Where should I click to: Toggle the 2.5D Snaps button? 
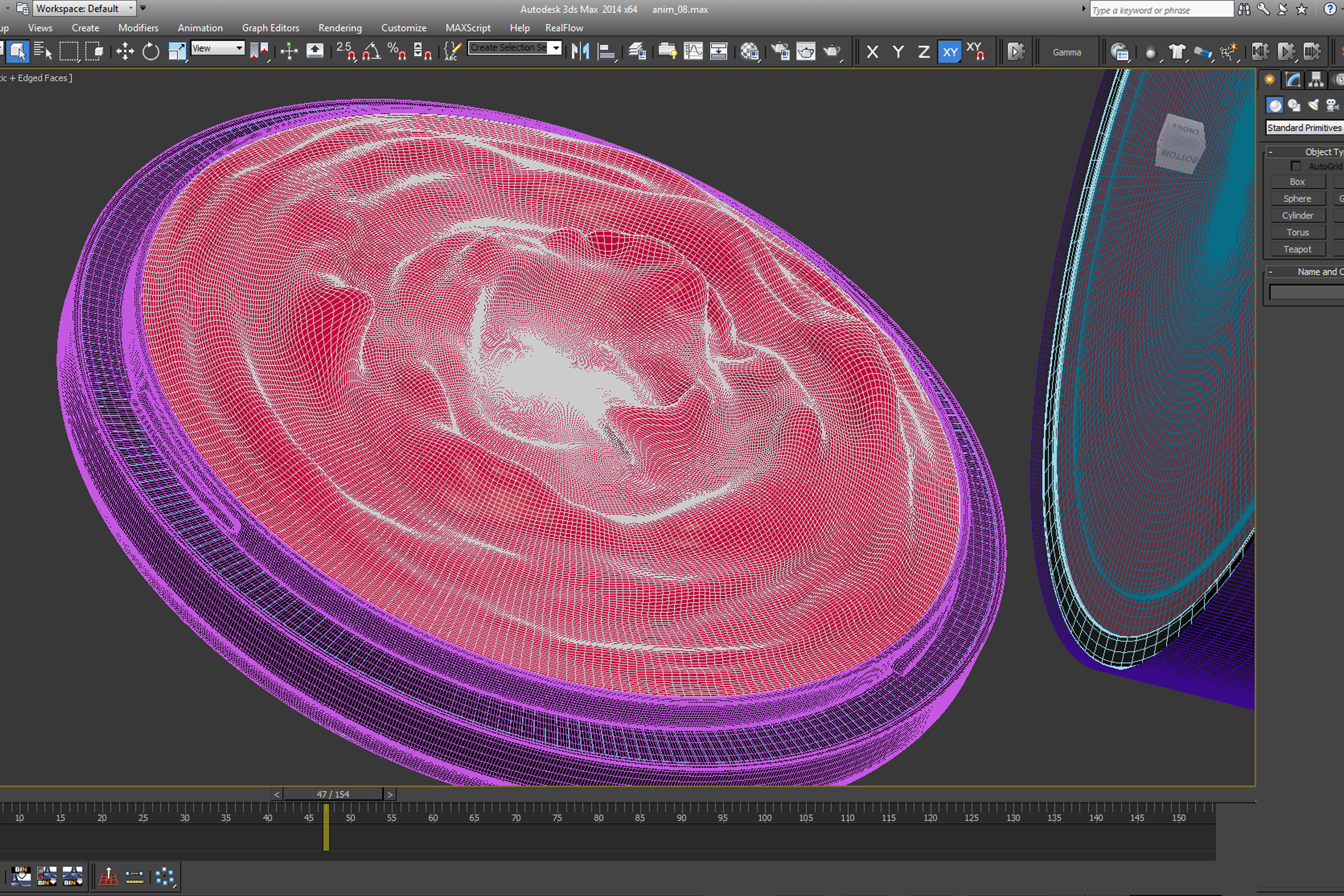(x=346, y=52)
